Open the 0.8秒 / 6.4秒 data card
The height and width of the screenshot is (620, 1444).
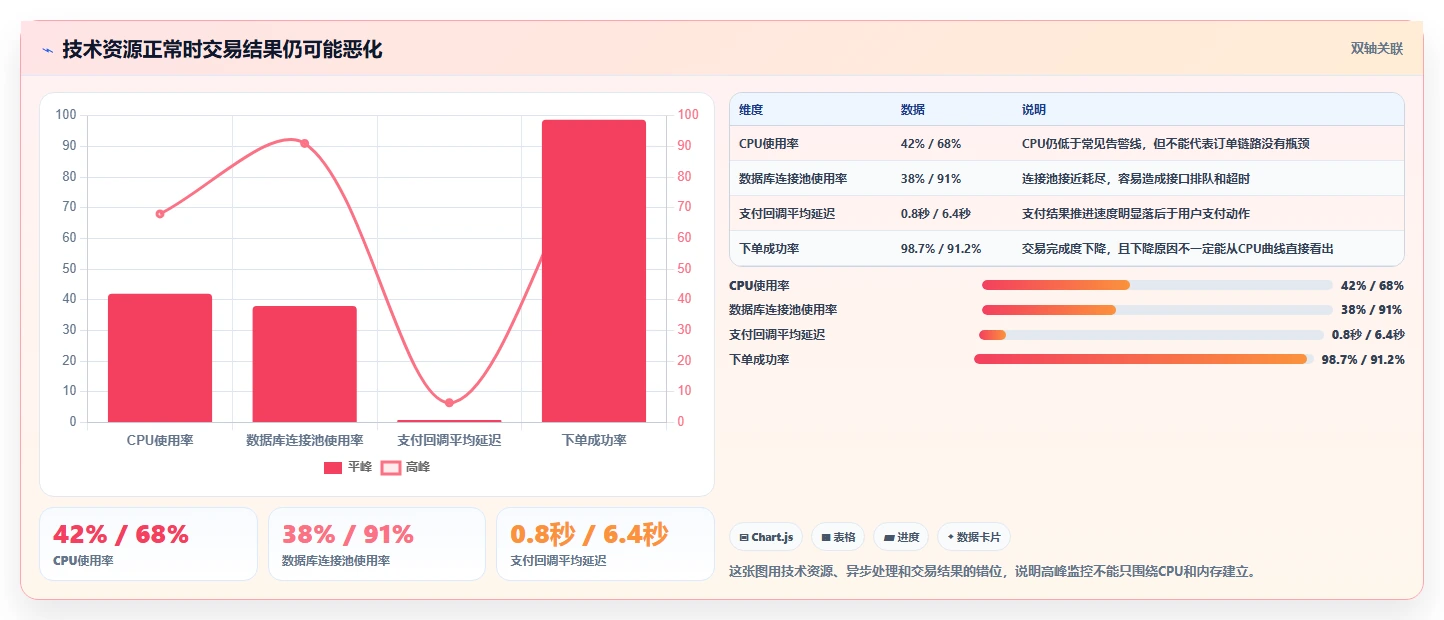tap(605, 544)
